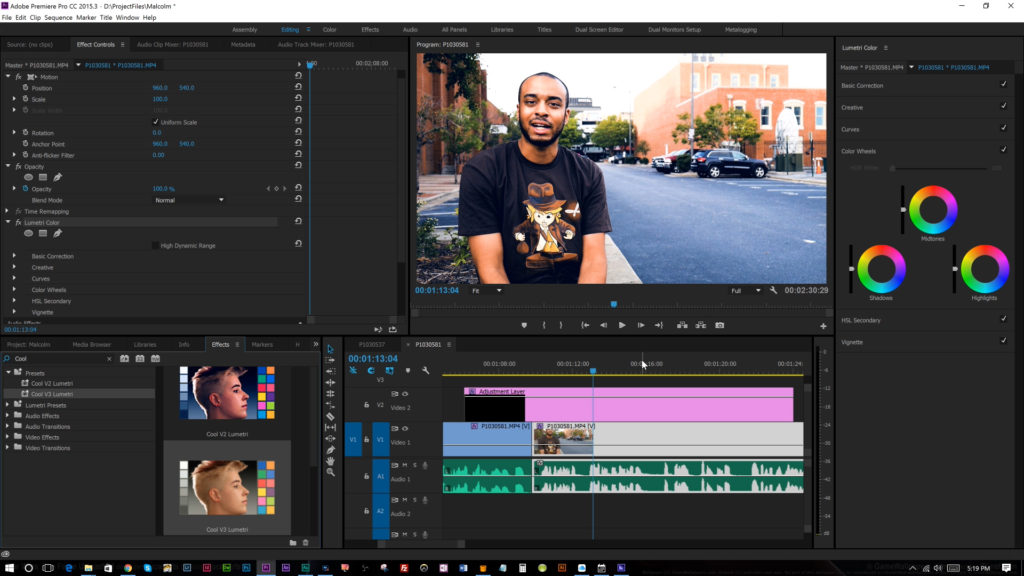Click the Midtones color wheel

pyautogui.click(x=933, y=210)
